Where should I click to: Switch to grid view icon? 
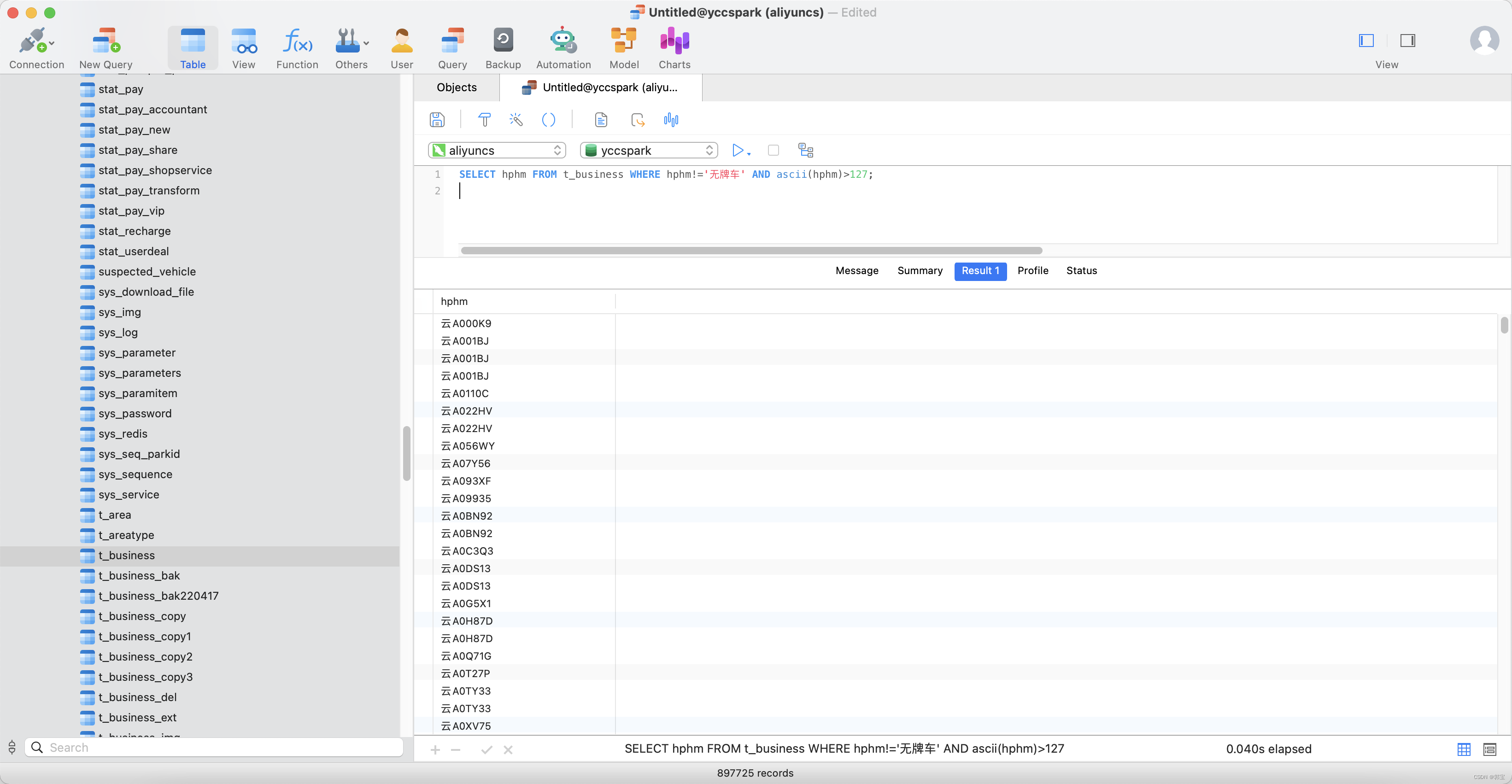point(1464,749)
